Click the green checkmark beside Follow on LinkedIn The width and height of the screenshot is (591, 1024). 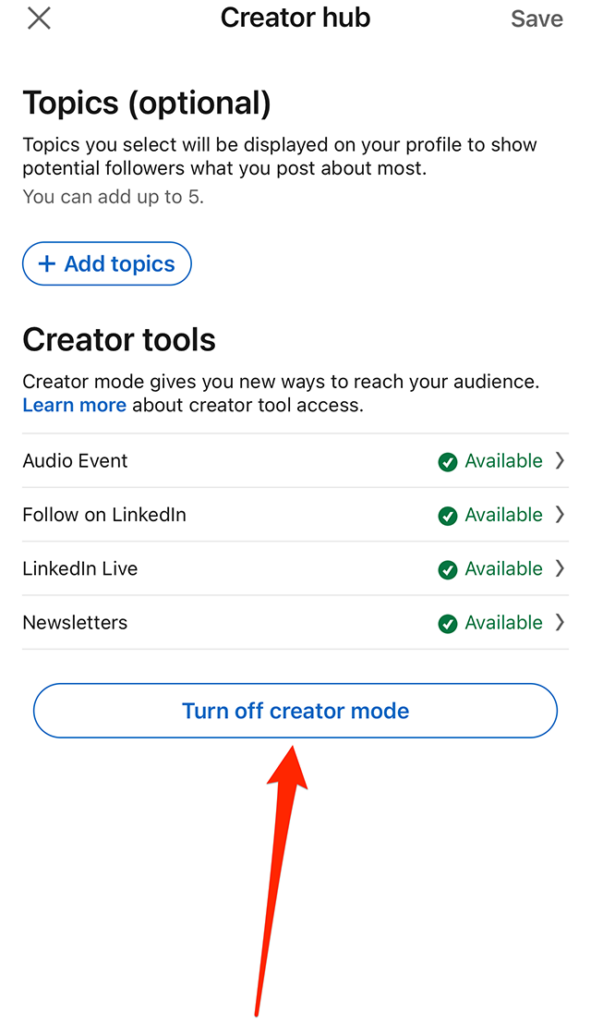coord(449,516)
